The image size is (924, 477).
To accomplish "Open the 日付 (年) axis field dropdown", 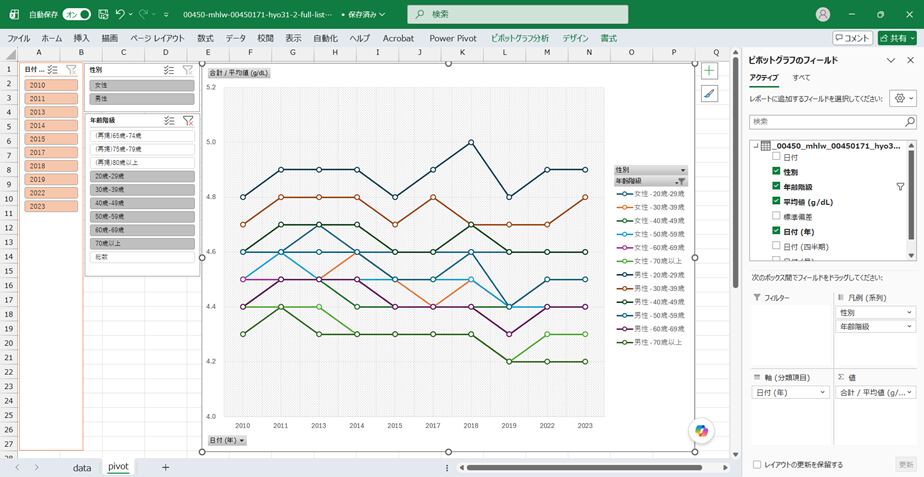I will (x=790, y=392).
